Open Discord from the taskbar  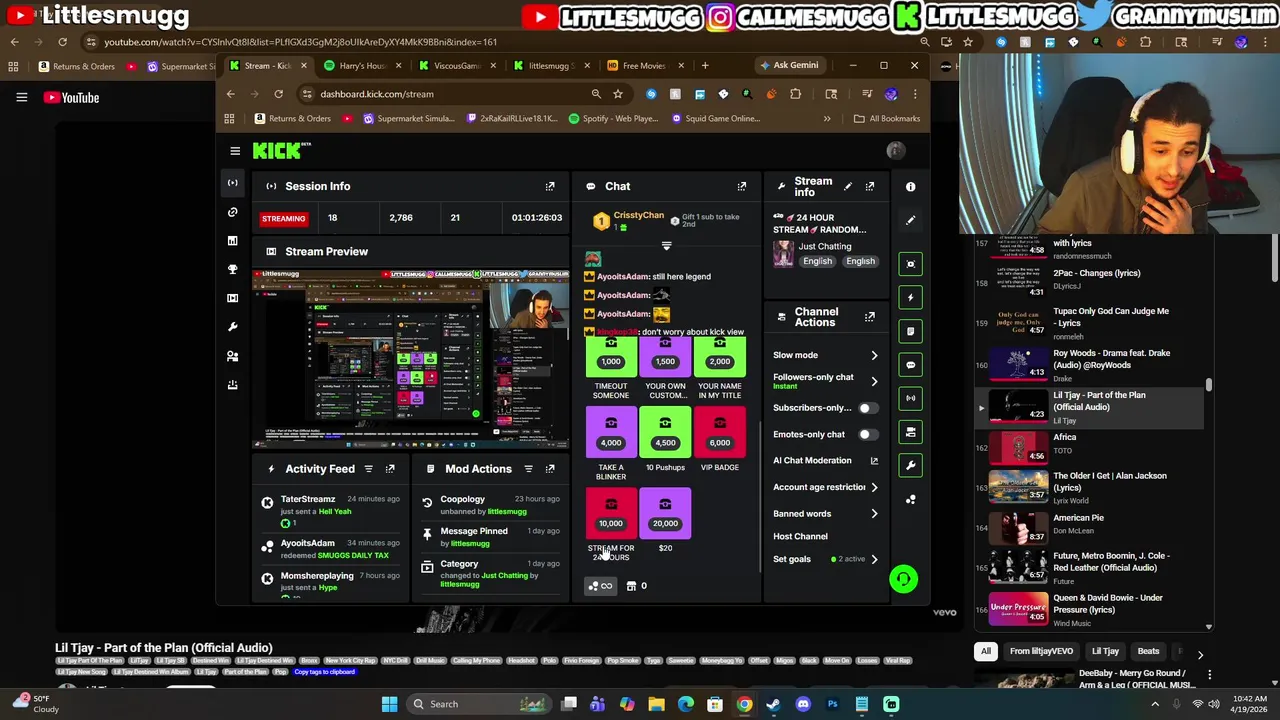click(x=803, y=704)
